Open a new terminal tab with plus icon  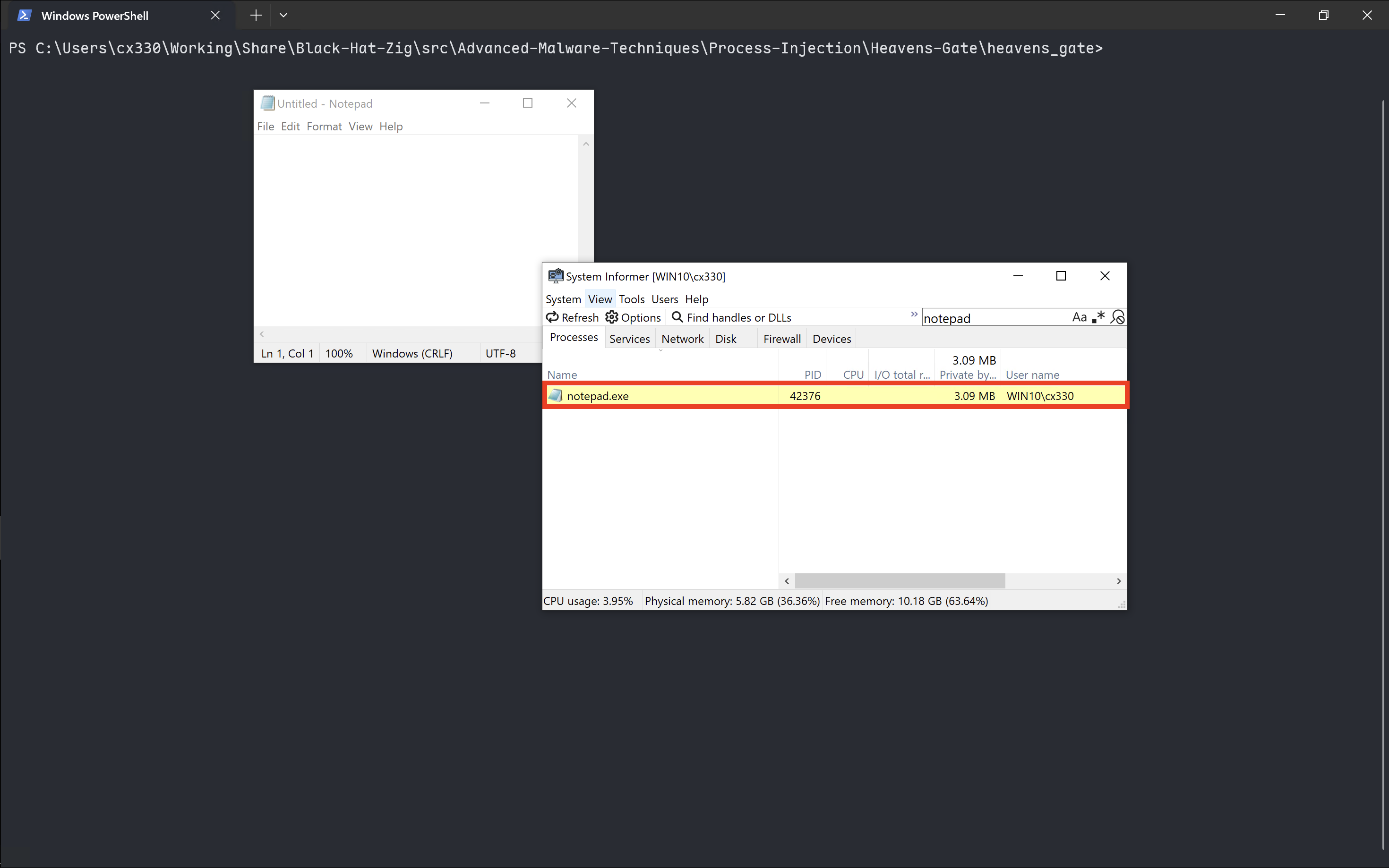(x=256, y=16)
